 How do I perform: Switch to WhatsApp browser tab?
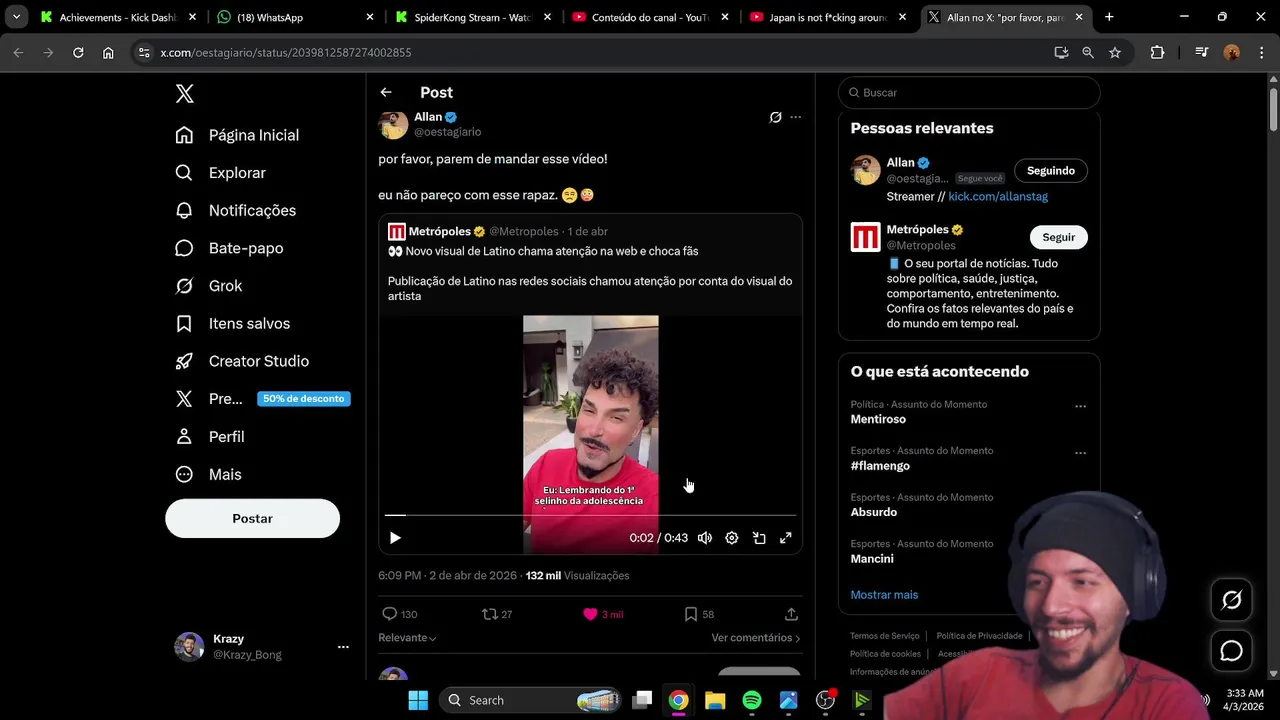[296, 17]
